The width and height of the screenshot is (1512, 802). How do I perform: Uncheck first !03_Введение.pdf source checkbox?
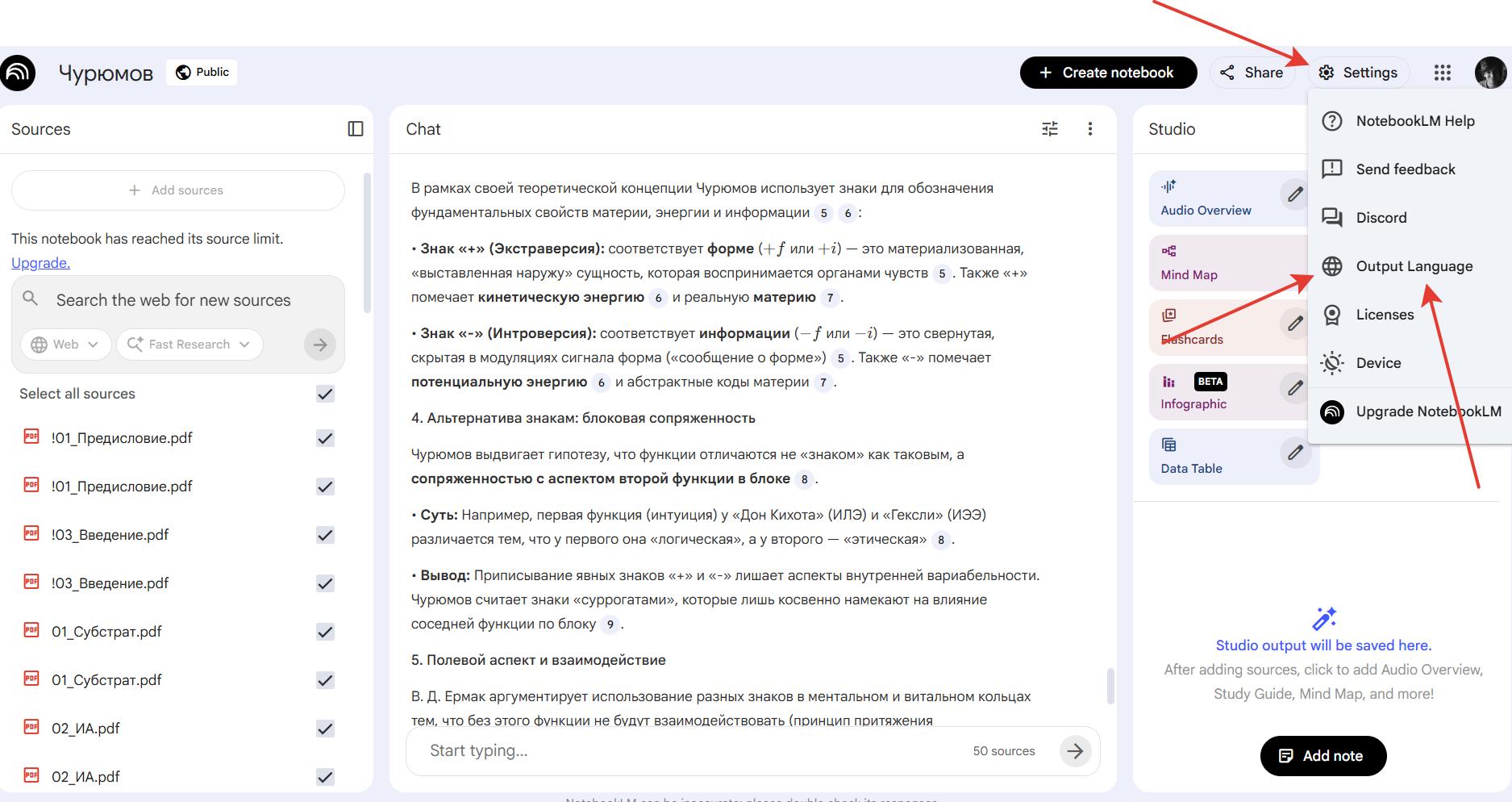[x=325, y=535]
